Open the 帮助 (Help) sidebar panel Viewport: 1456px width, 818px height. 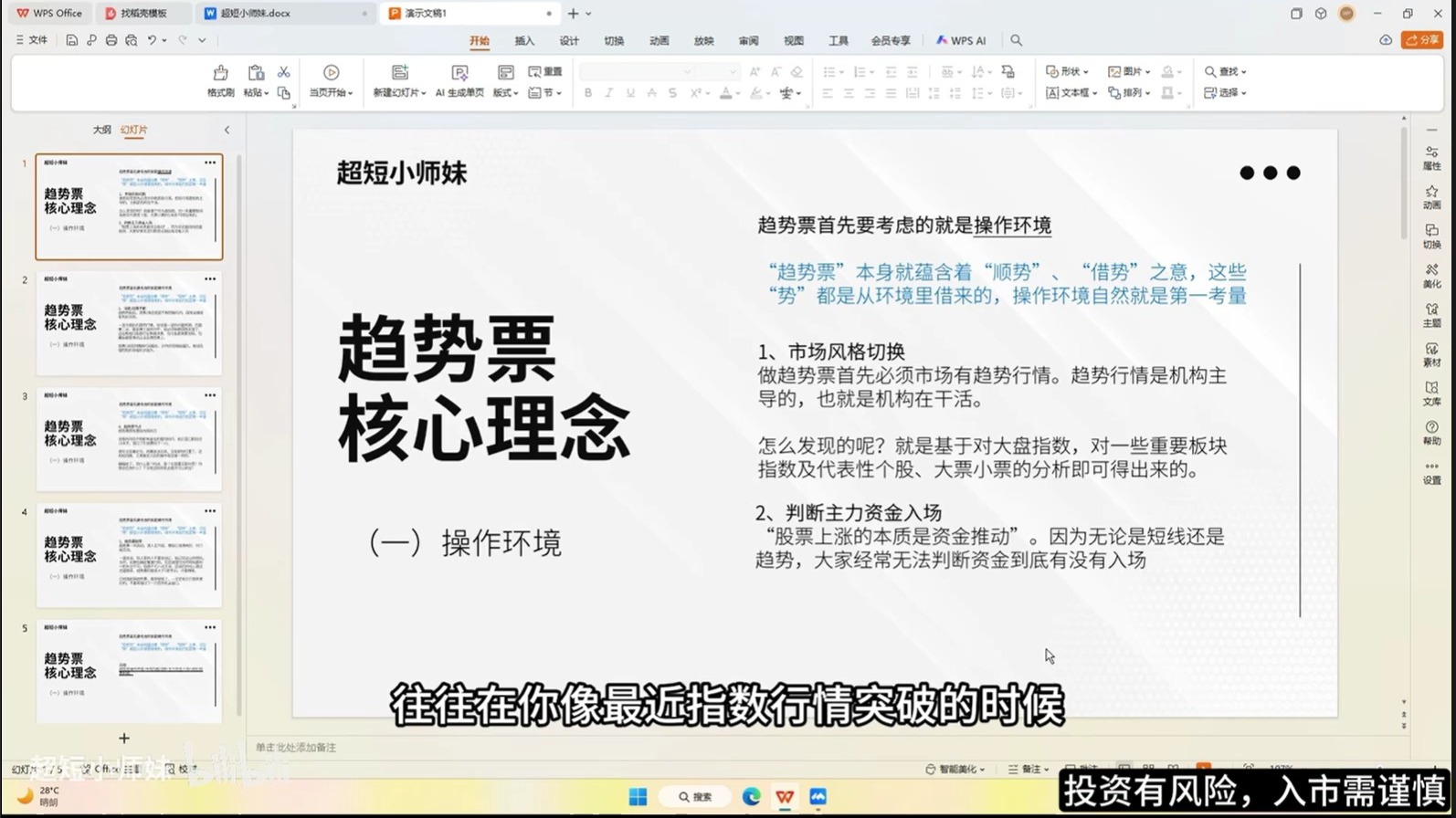point(1431,433)
